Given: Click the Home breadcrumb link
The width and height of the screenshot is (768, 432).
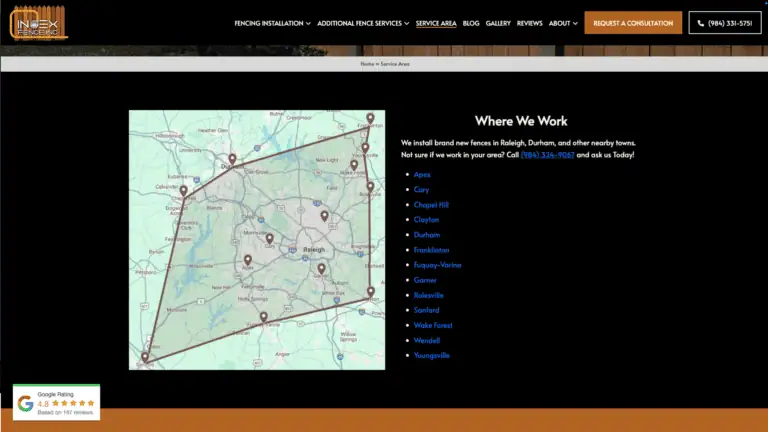Looking at the screenshot, I should [366, 64].
